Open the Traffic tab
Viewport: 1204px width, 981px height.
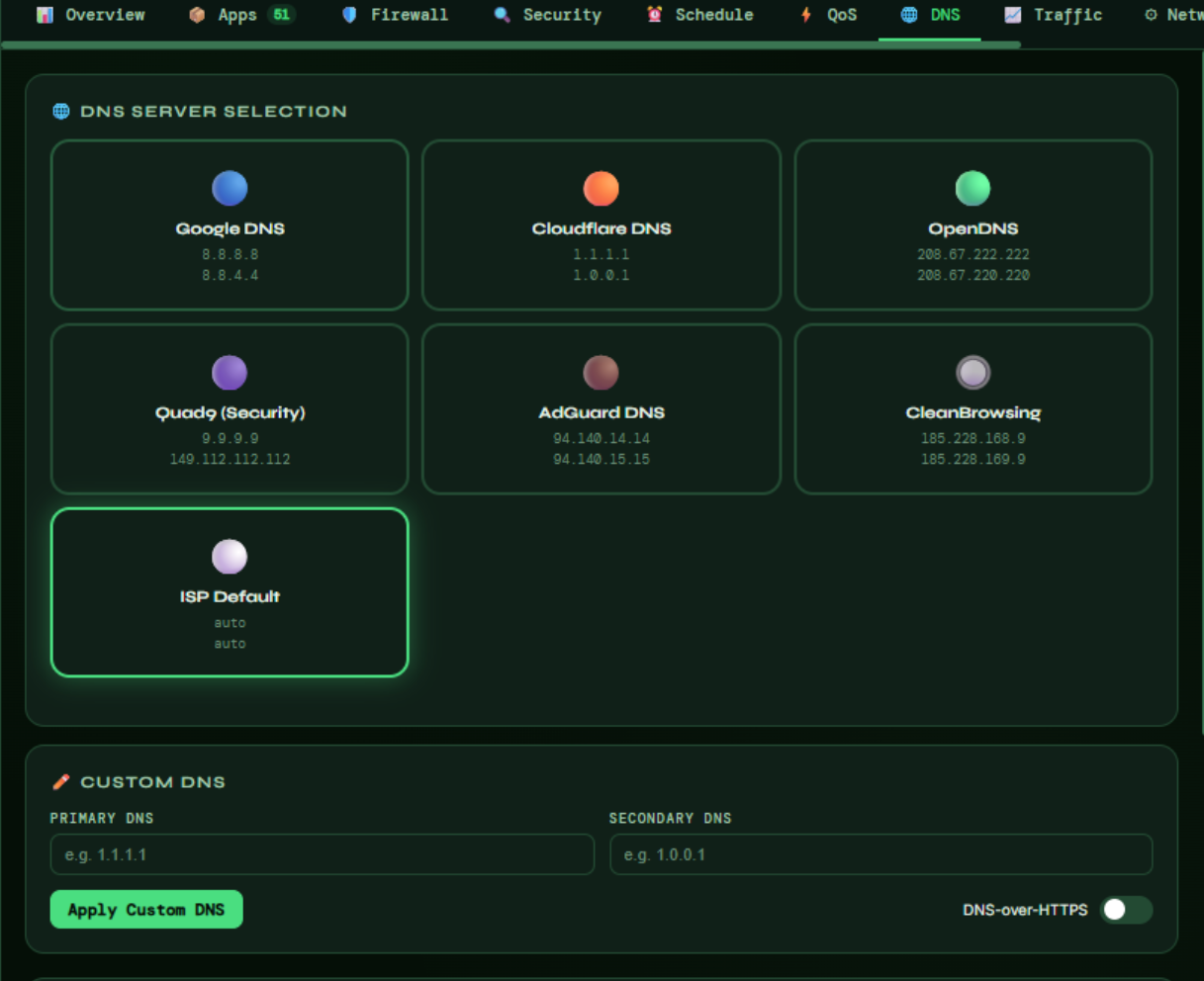(1053, 15)
